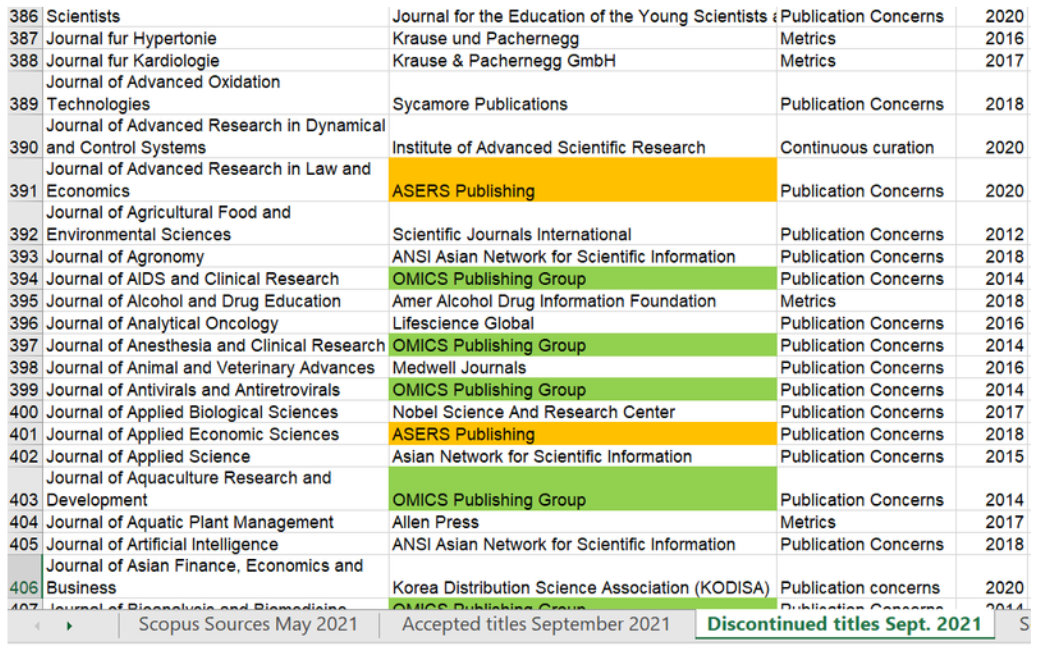1038x651 pixels.
Task: Click orange ASERS Publishing cell in row 401
Action: [583, 434]
